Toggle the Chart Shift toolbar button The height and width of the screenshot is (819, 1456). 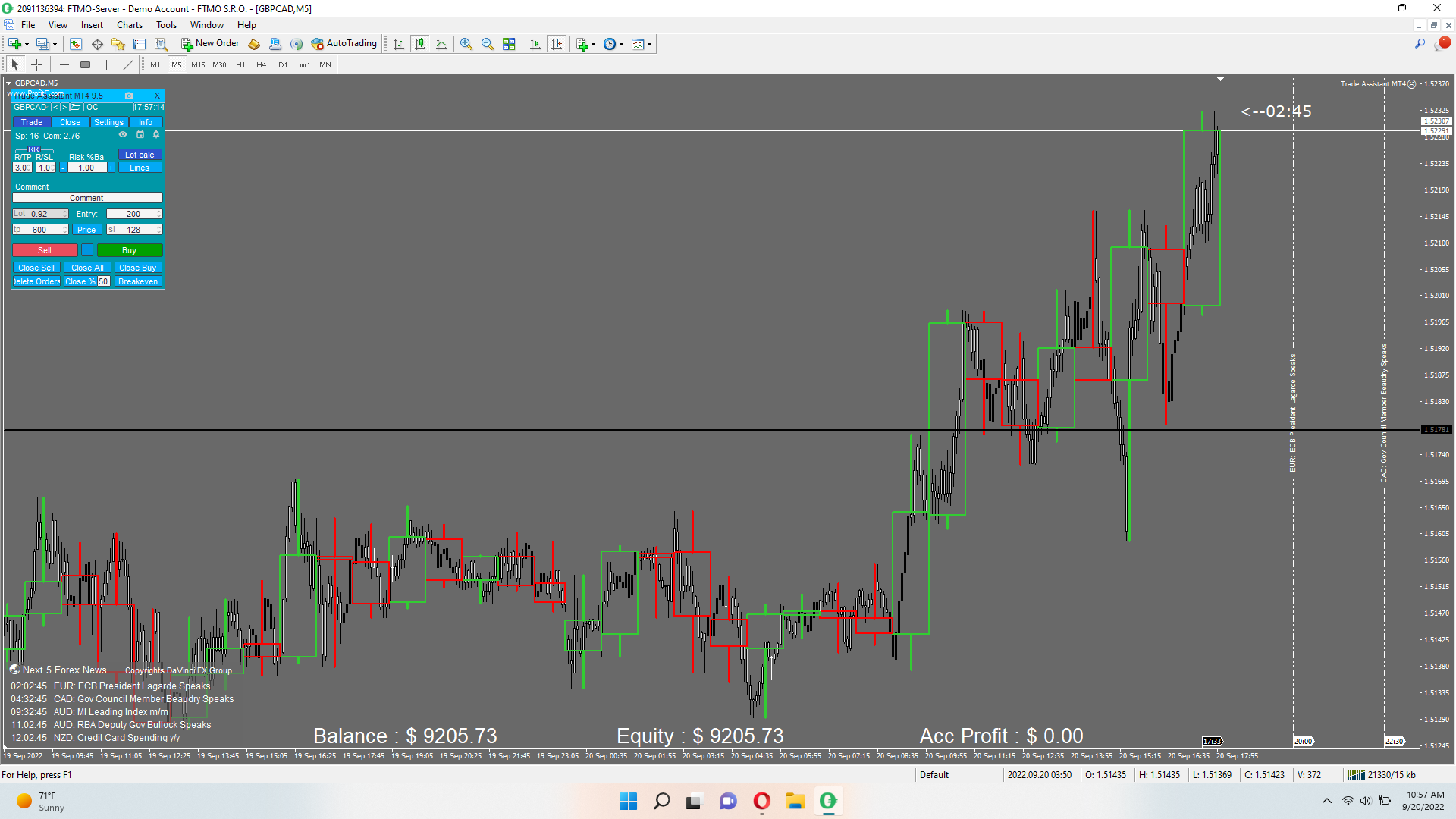coord(557,44)
